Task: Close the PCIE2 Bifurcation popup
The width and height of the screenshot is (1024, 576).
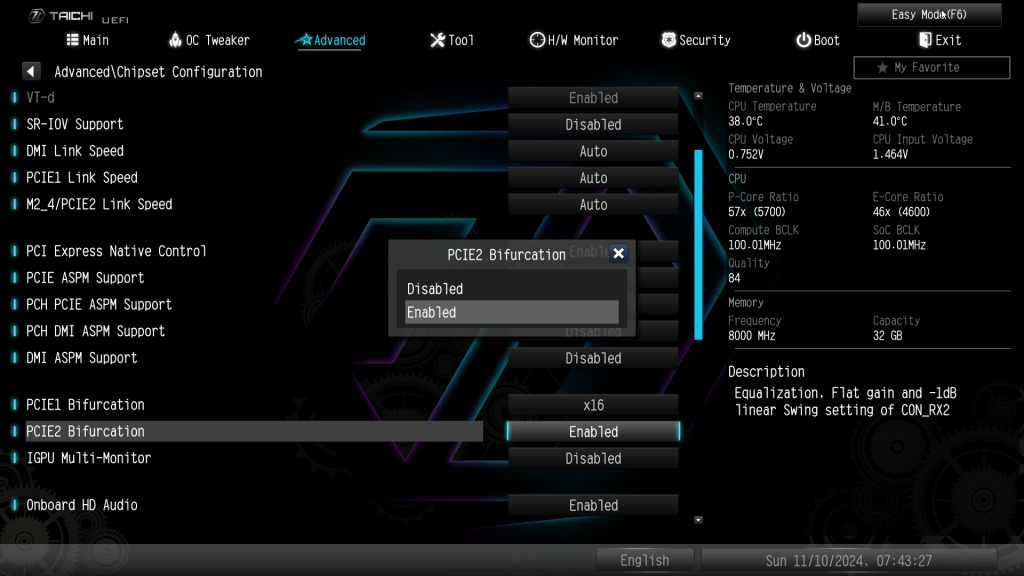Action: [x=618, y=253]
